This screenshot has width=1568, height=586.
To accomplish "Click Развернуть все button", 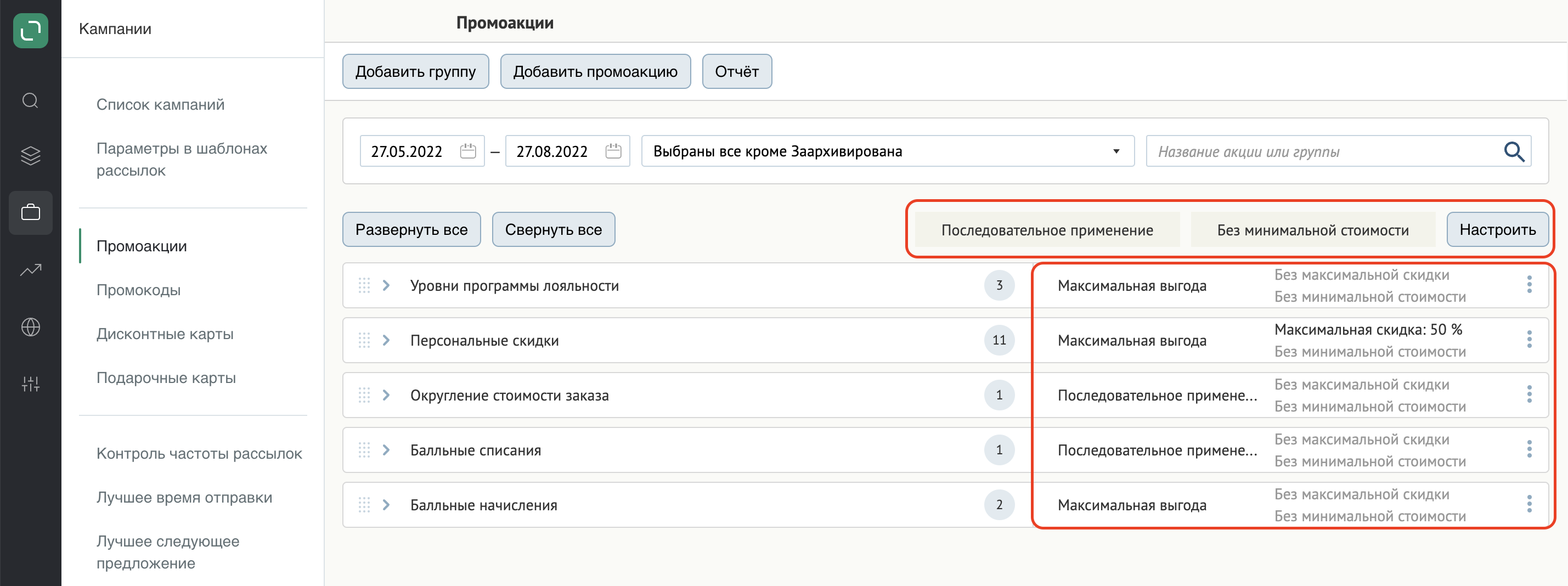I will click(411, 229).
